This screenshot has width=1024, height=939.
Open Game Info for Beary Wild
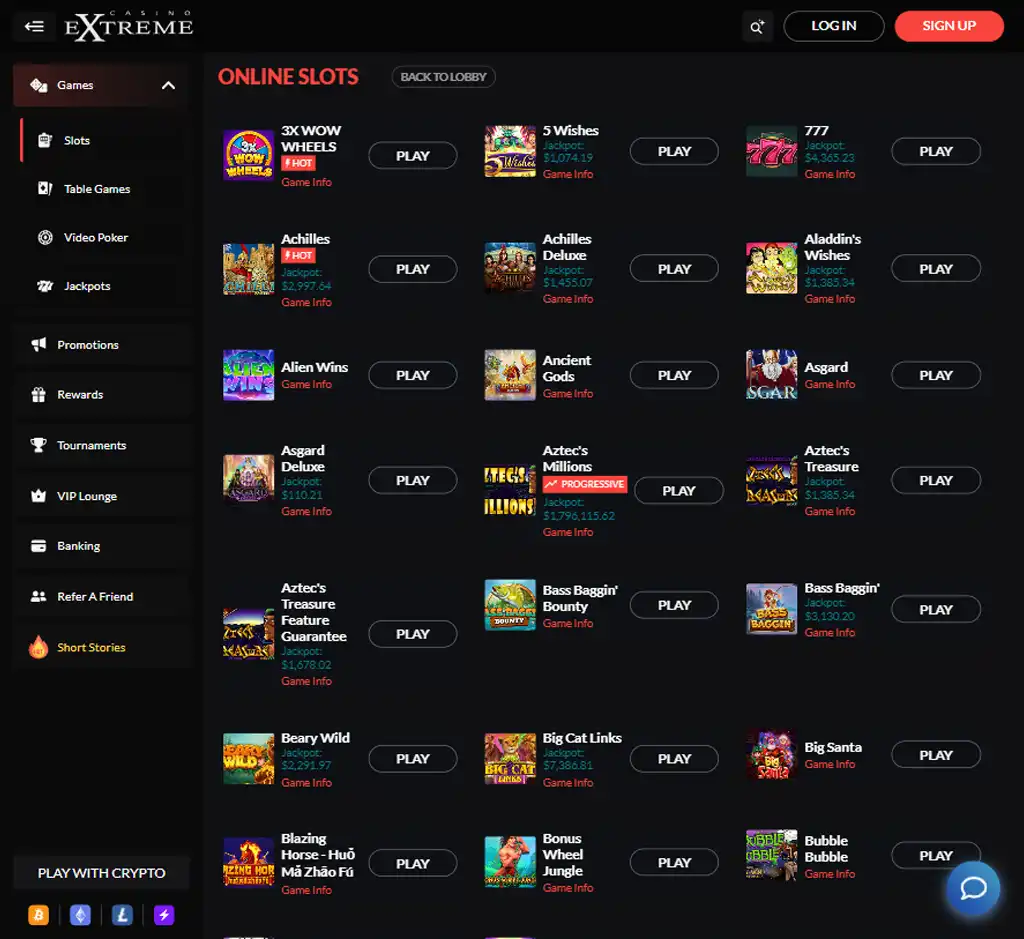click(x=306, y=783)
